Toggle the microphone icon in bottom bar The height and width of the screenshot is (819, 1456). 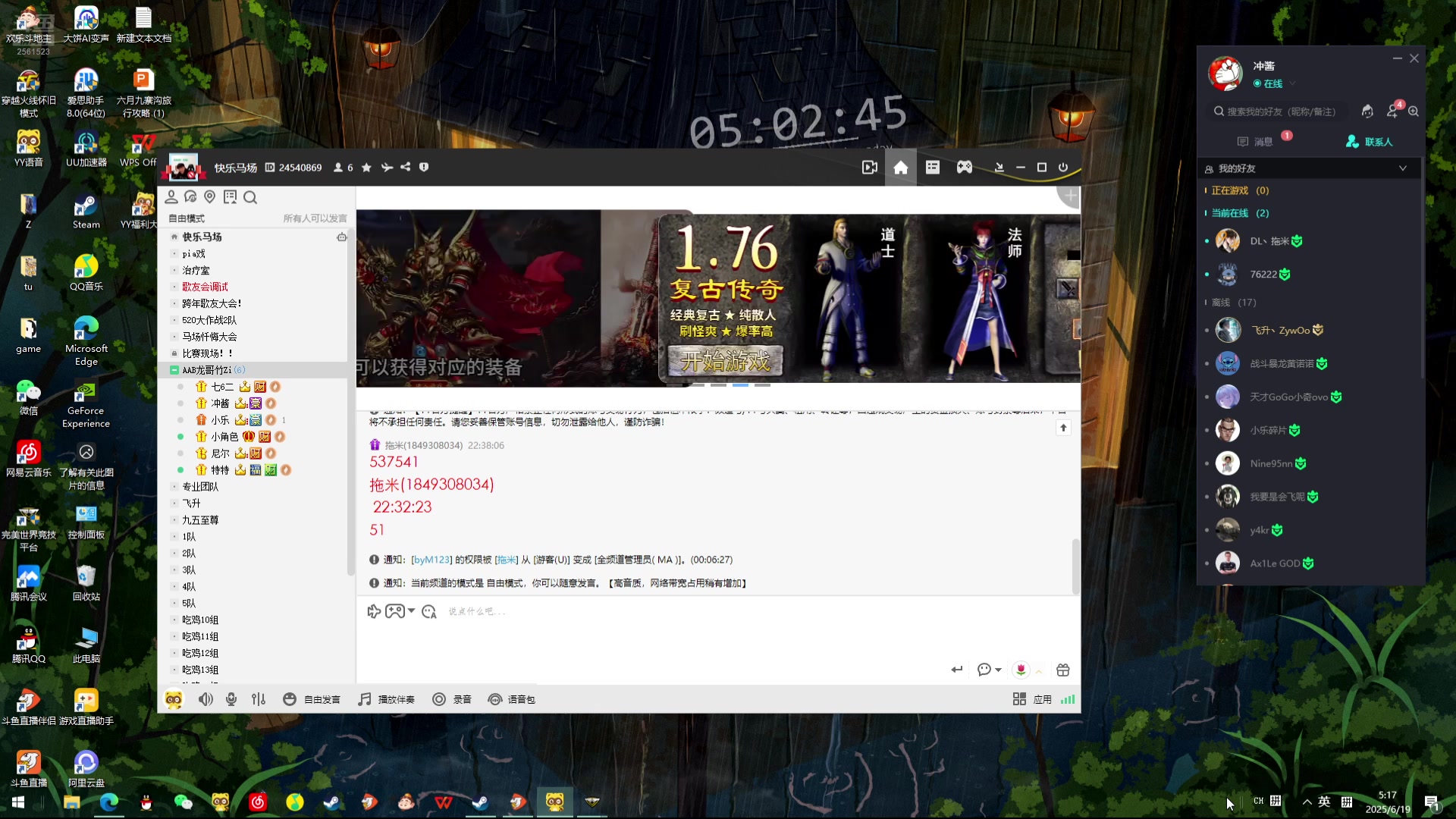[231, 699]
